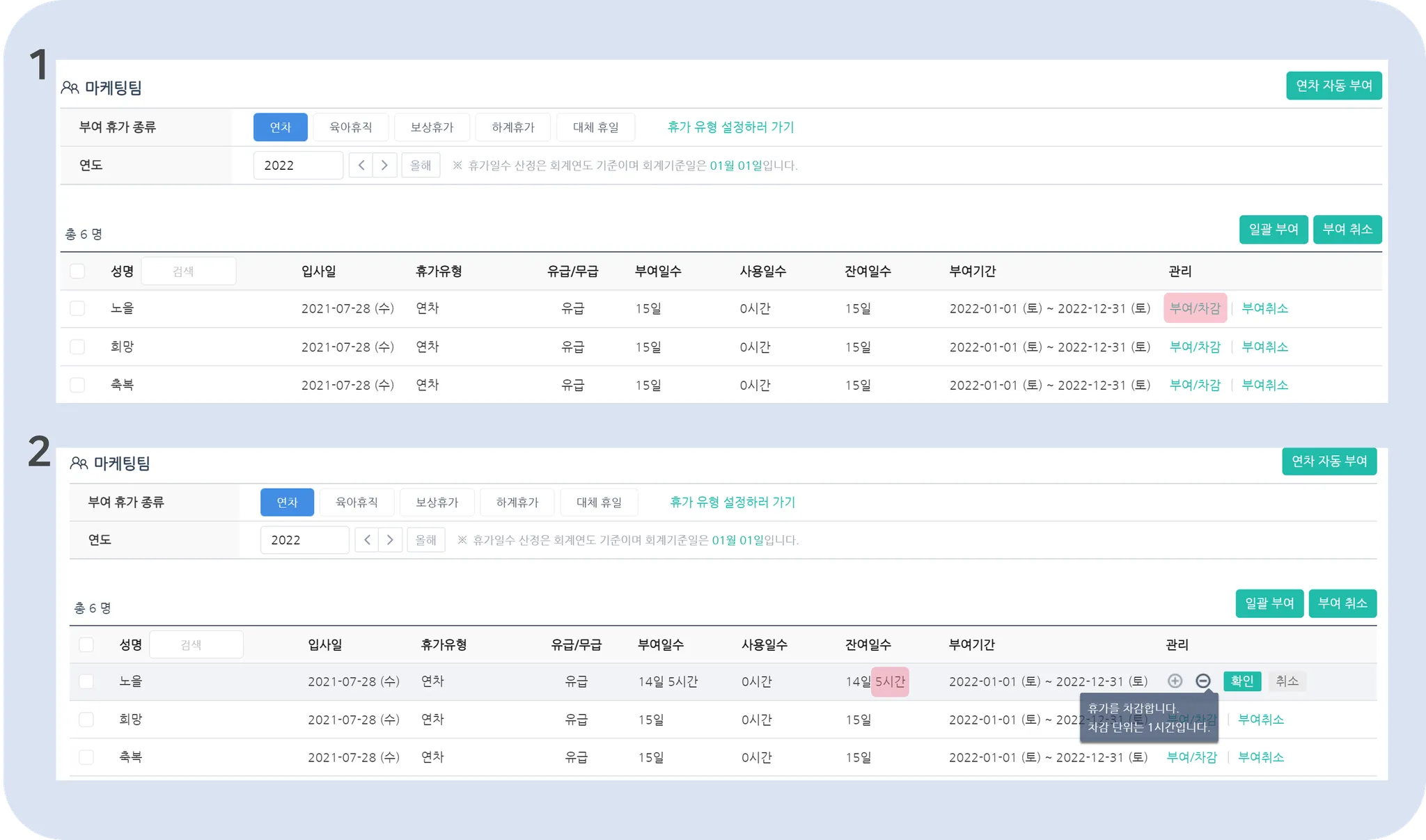Click the 검색 name search field in section 1
1426x840 pixels.
(189, 271)
